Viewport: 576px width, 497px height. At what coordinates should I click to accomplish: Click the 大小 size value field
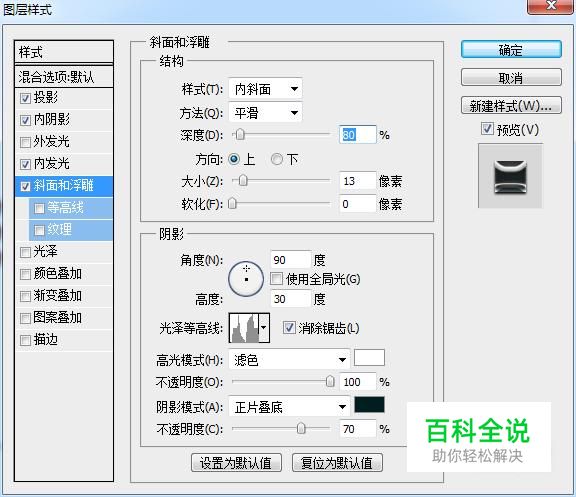pyautogui.click(x=358, y=181)
